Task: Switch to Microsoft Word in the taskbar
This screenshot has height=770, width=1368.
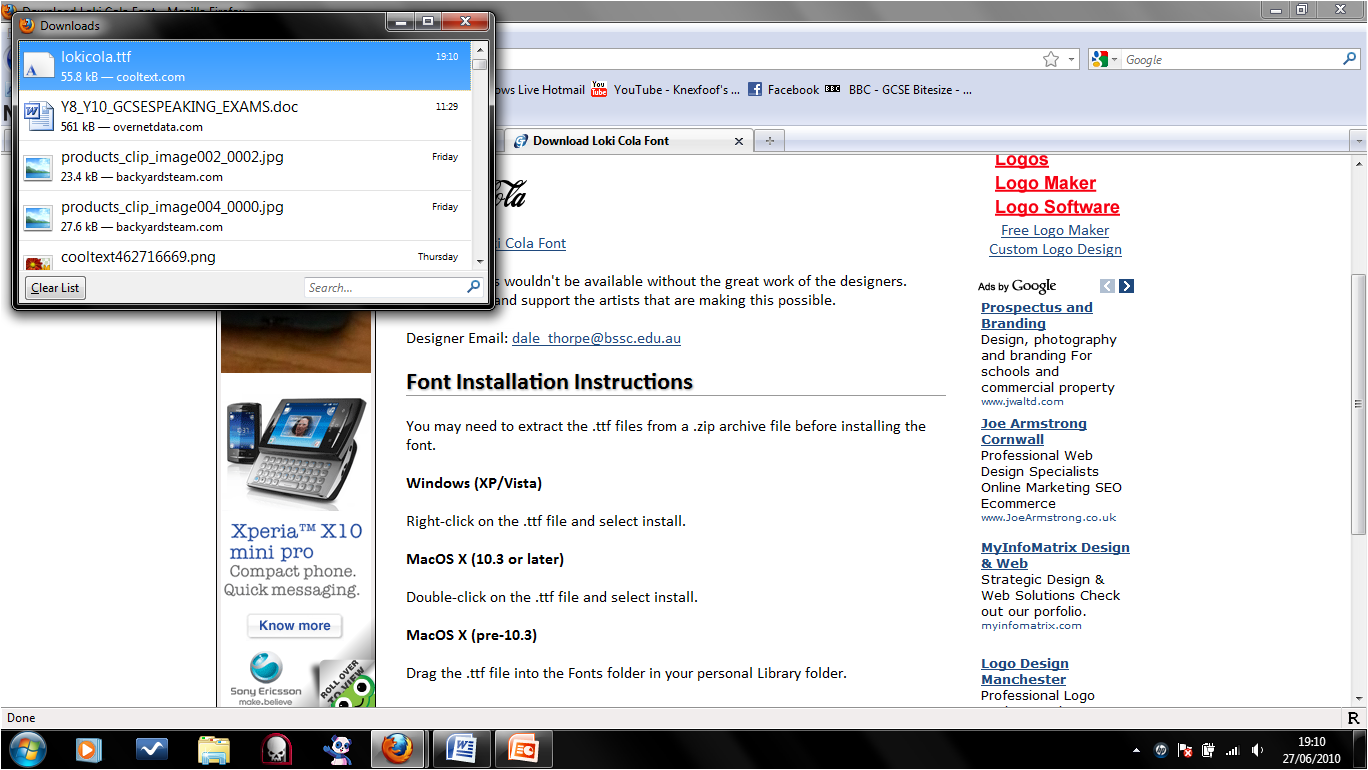Action: coord(461,749)
